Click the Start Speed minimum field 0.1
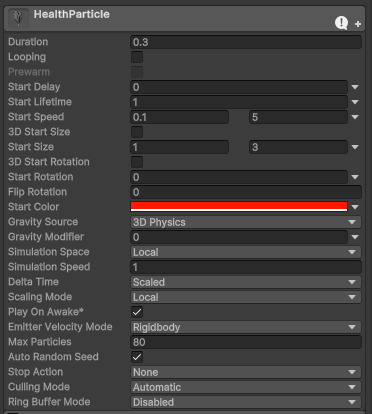 [x=179, y=117]
